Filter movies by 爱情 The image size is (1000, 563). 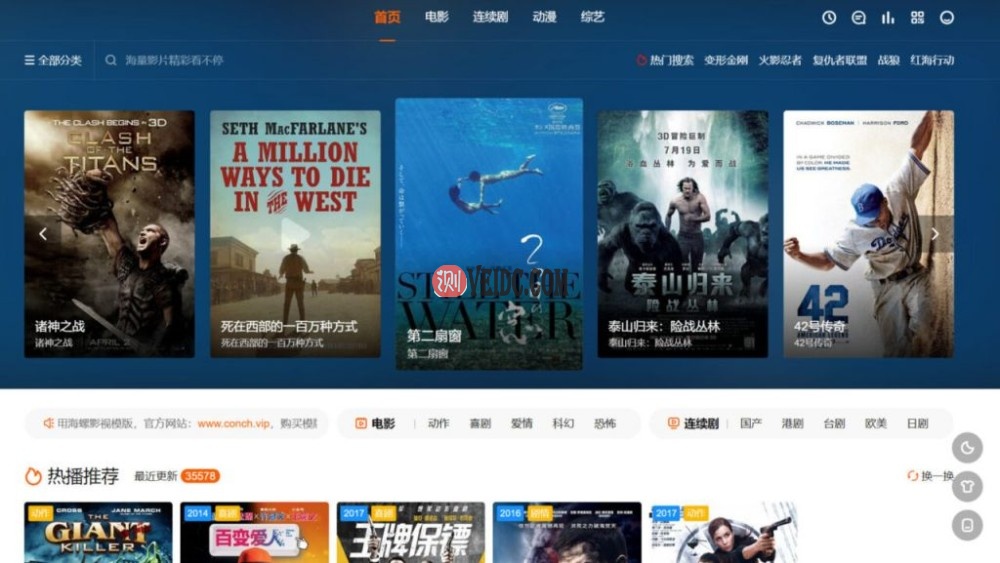coord(522,423)
